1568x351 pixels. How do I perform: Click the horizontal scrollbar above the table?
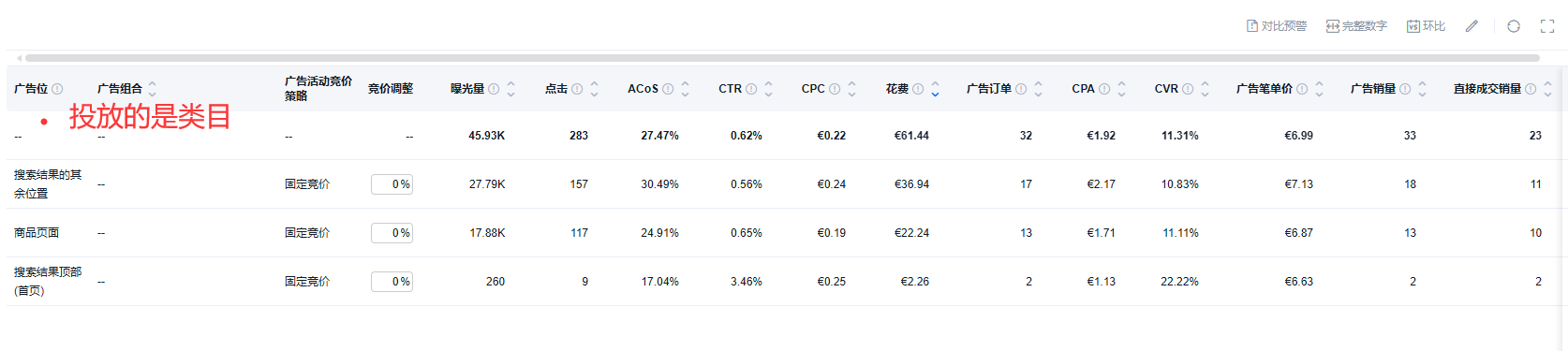point(782,58)
